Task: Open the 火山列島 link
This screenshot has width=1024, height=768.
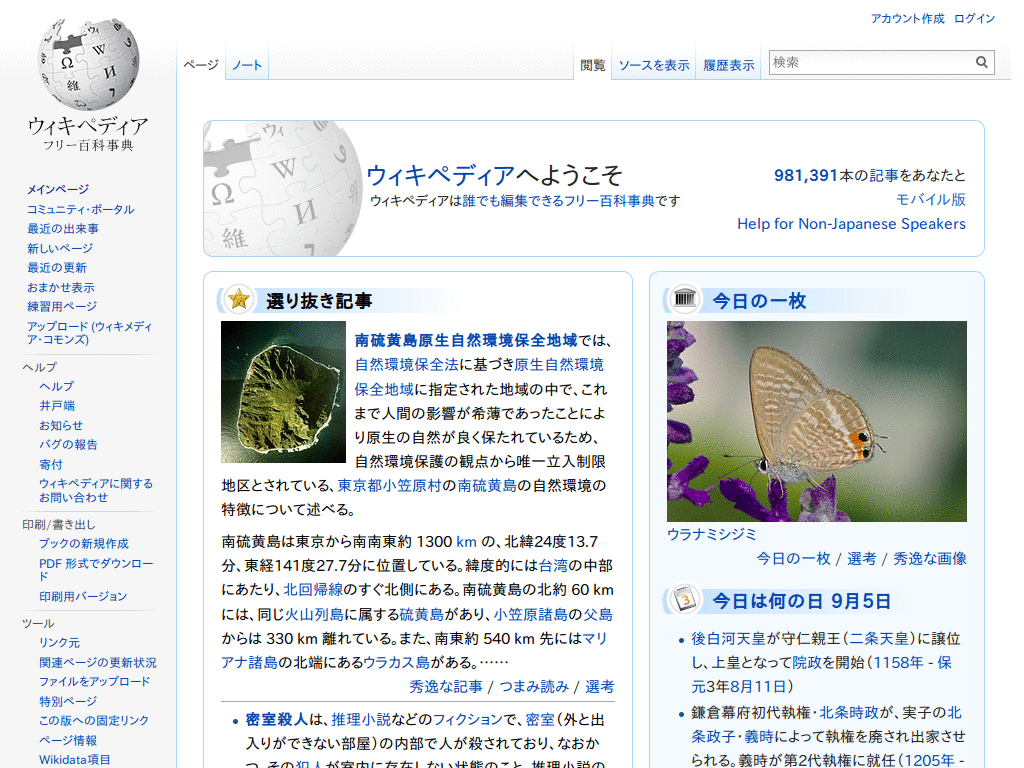Action: coord(314,614)
